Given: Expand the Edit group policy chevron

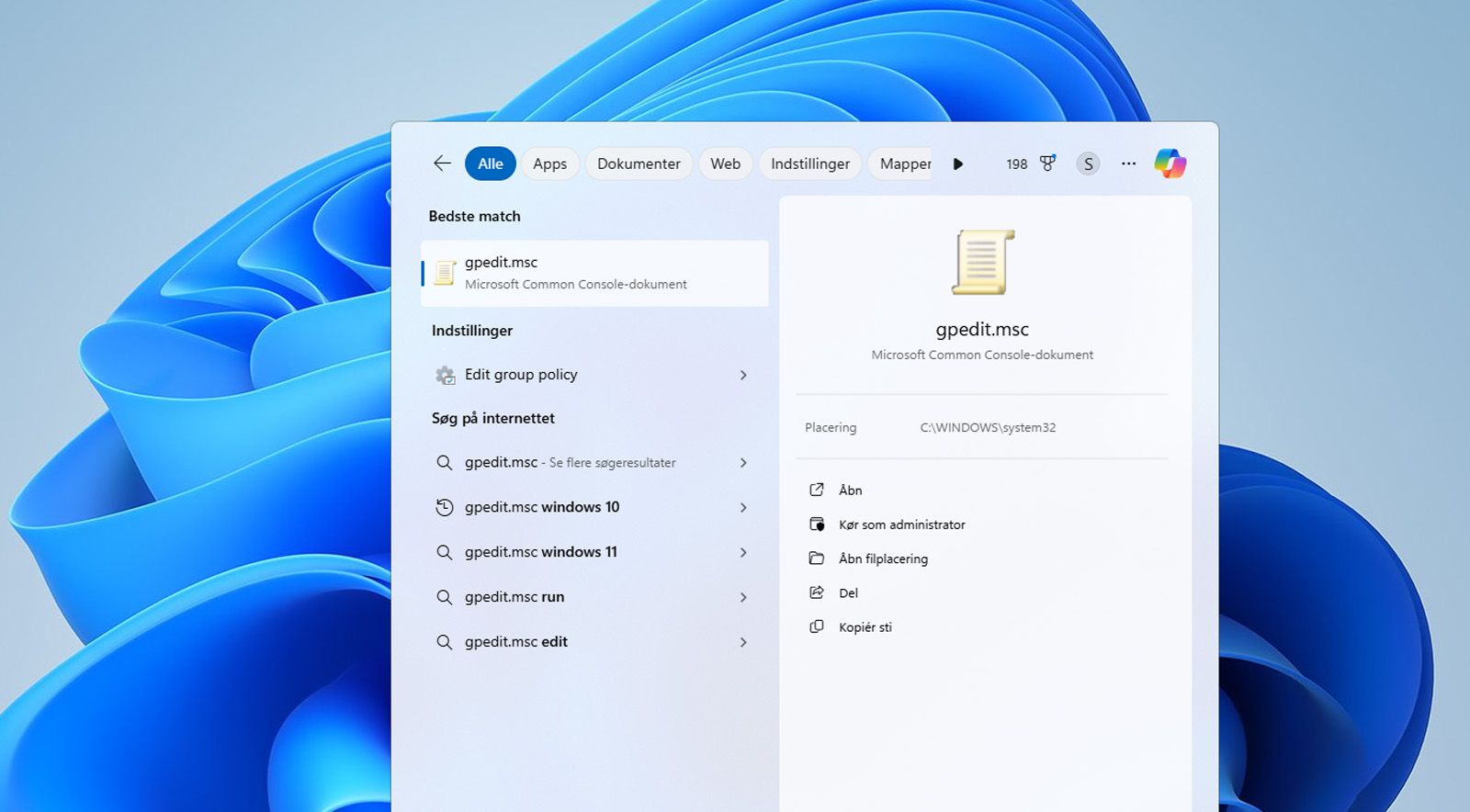Looking at the screenshot, I should 743,375.
